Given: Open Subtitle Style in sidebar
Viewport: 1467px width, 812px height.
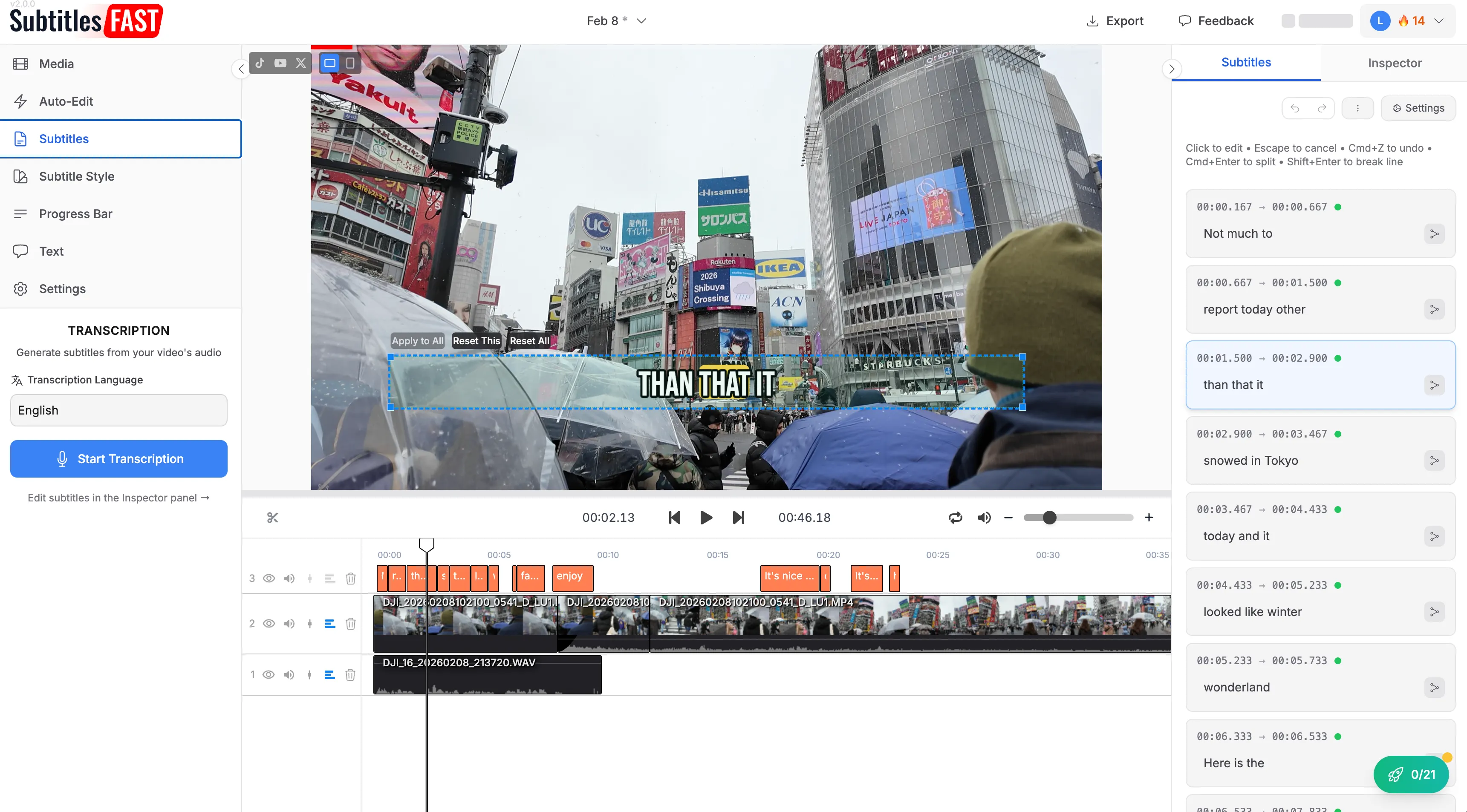Looking at the screenshot, I should 77,176.
